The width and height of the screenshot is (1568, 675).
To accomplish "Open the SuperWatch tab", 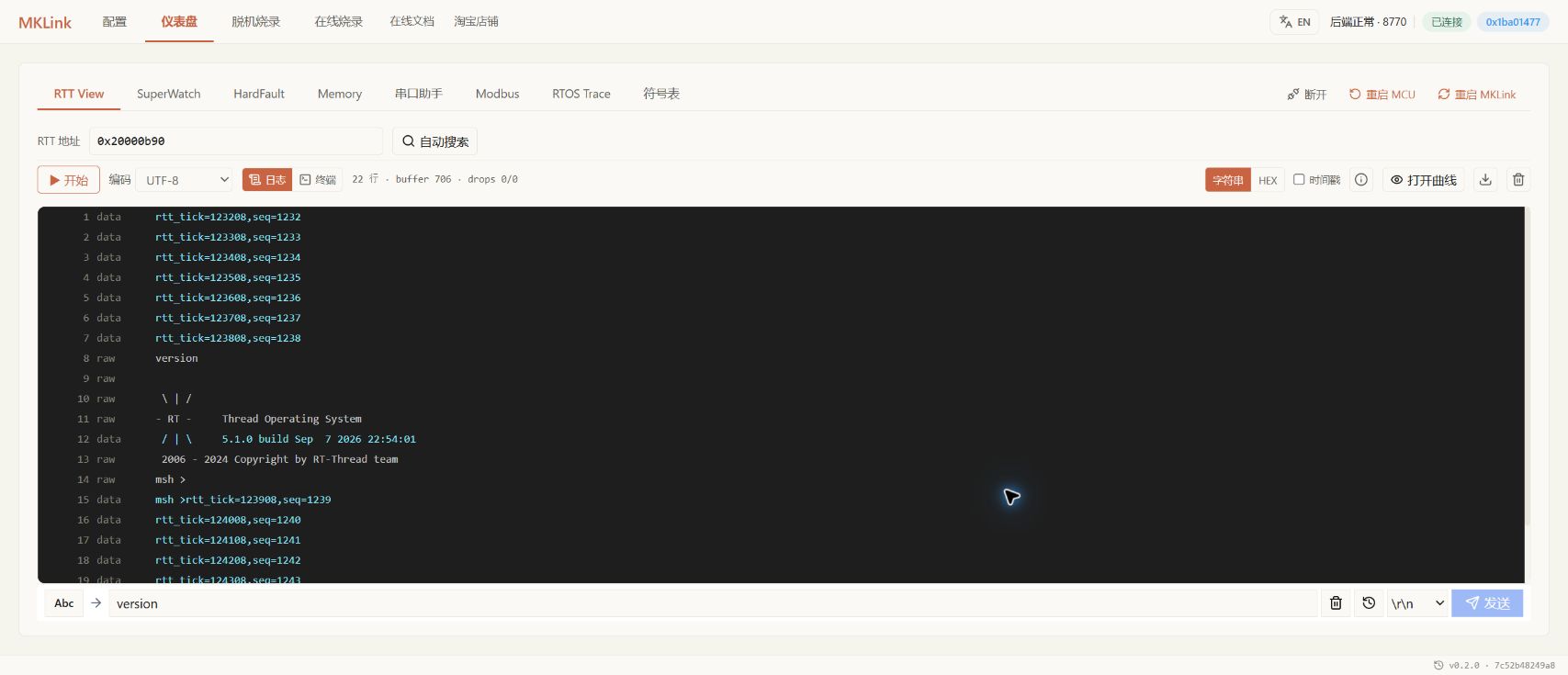I will [169, 94].
